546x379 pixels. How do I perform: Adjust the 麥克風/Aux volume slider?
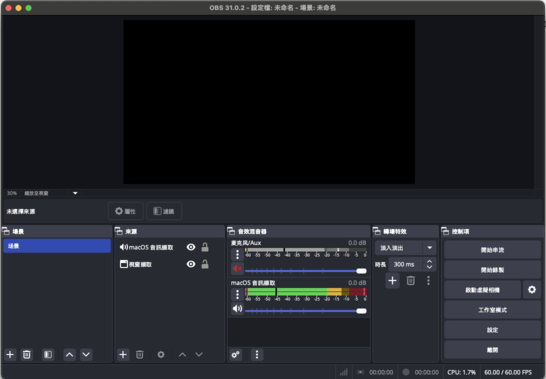[306, 271]
